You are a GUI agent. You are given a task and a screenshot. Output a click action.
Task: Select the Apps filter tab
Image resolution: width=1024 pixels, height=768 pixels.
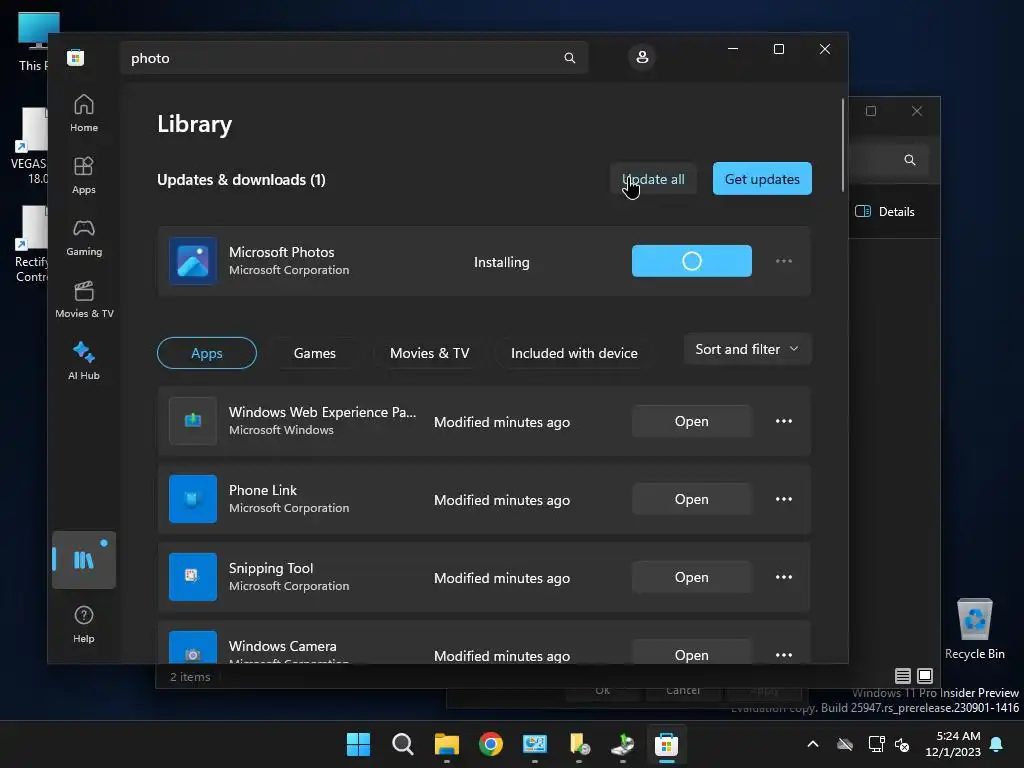click(x=206, y=353)
